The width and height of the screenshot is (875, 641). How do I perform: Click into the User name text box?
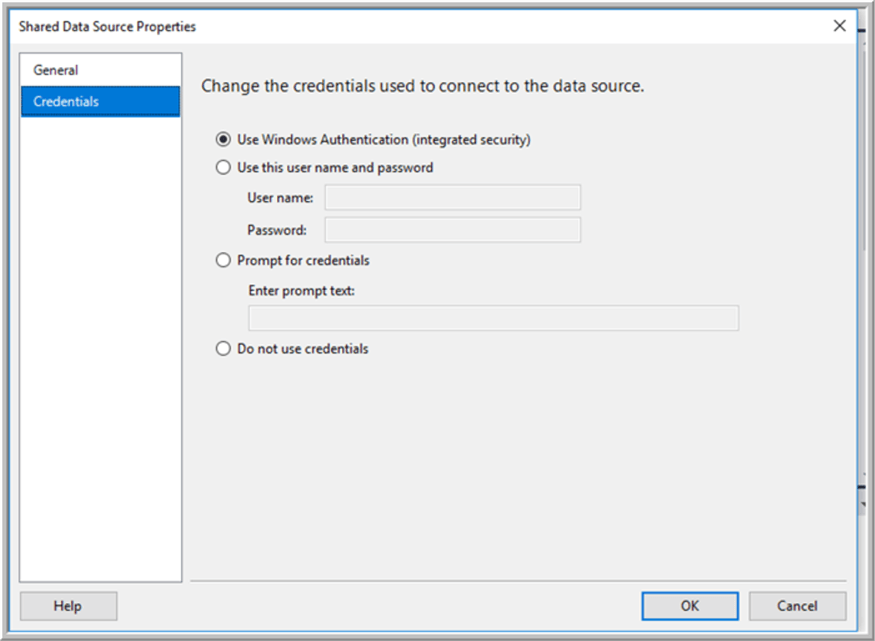[453, 197]
